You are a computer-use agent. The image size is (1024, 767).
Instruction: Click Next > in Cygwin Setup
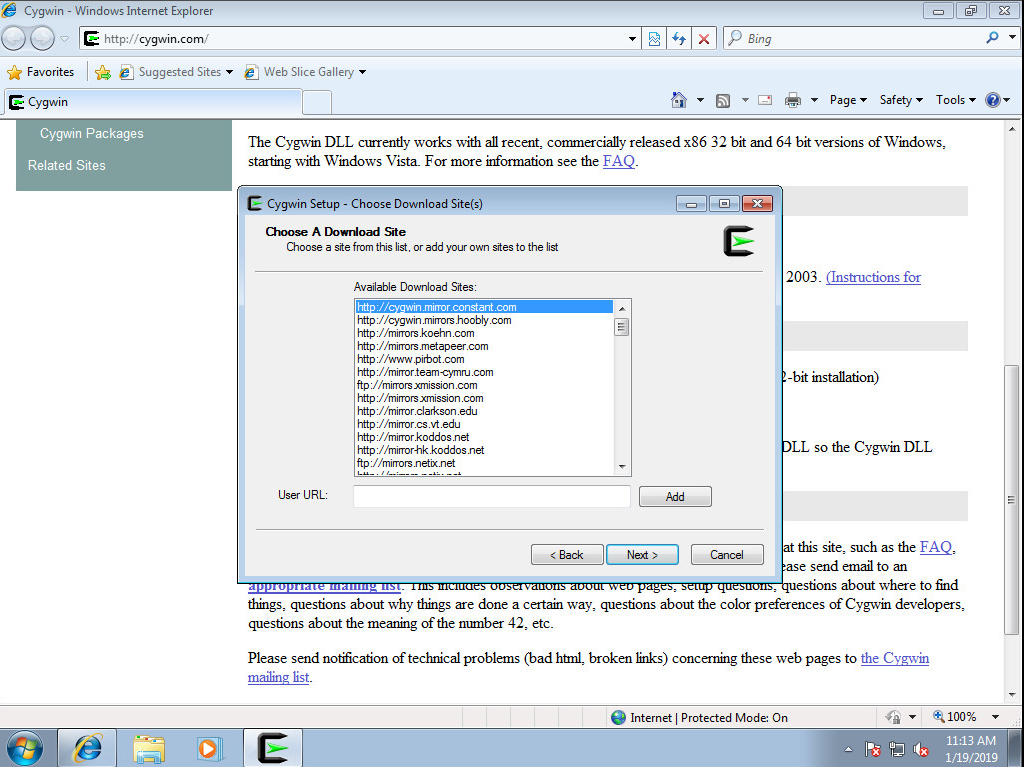pyautogui.click(x=642, y=555)
